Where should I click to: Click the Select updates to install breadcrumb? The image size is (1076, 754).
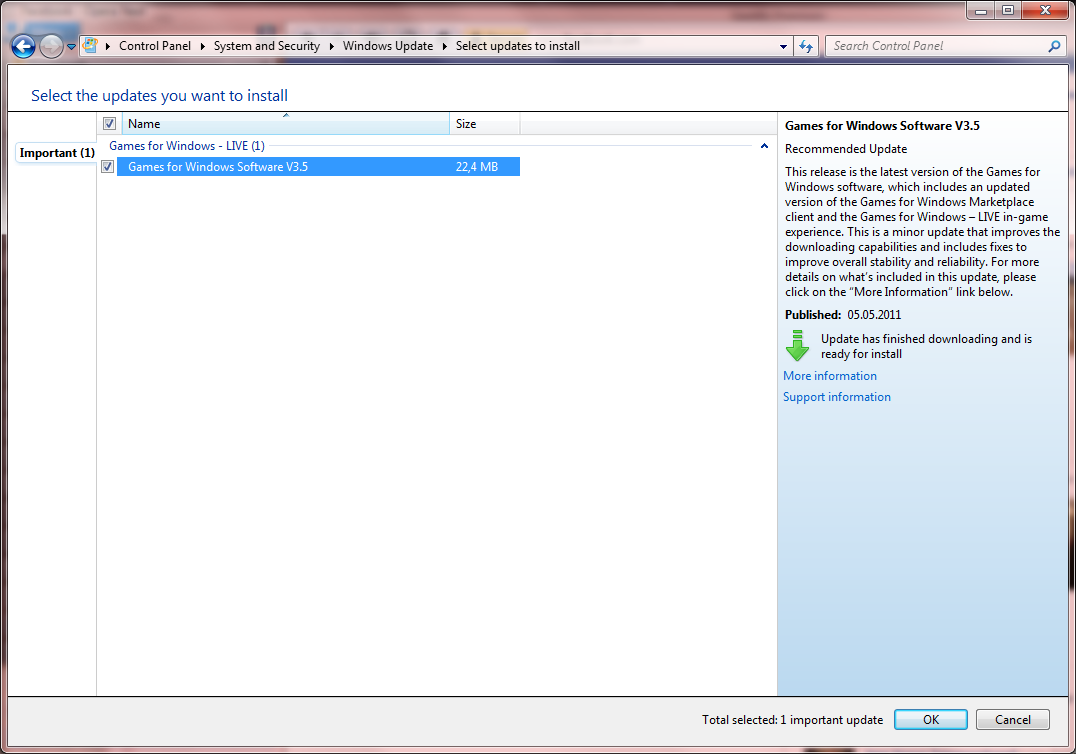(x=517, y=46)
